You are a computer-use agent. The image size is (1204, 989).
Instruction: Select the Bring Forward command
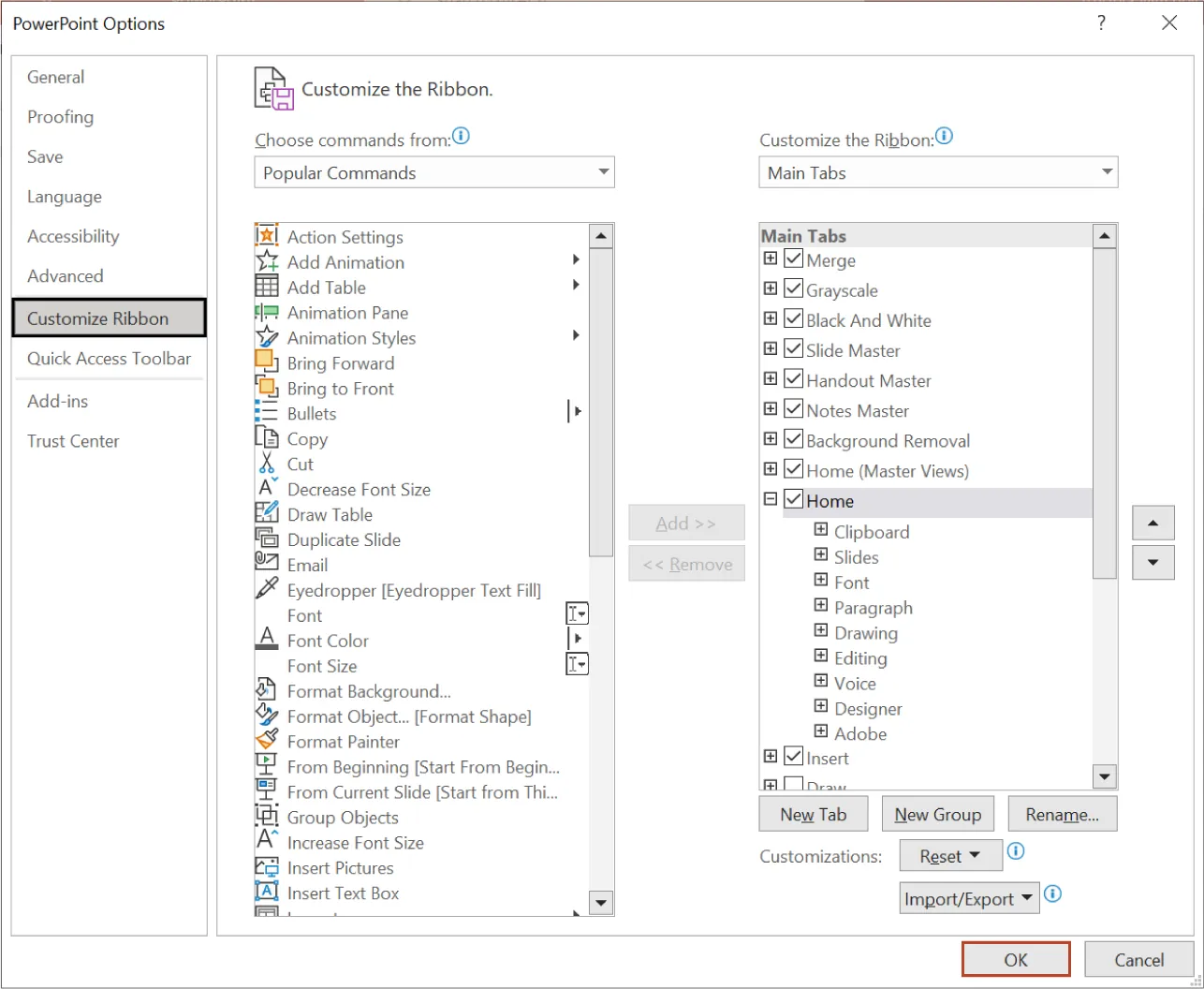(339, 362)
